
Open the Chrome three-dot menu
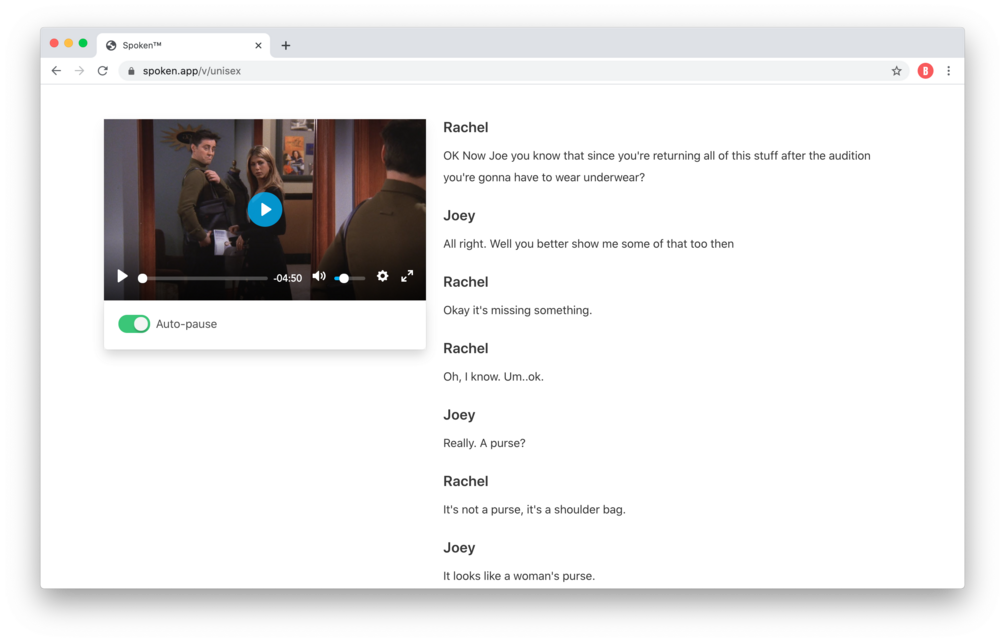(x=948, y=71)
